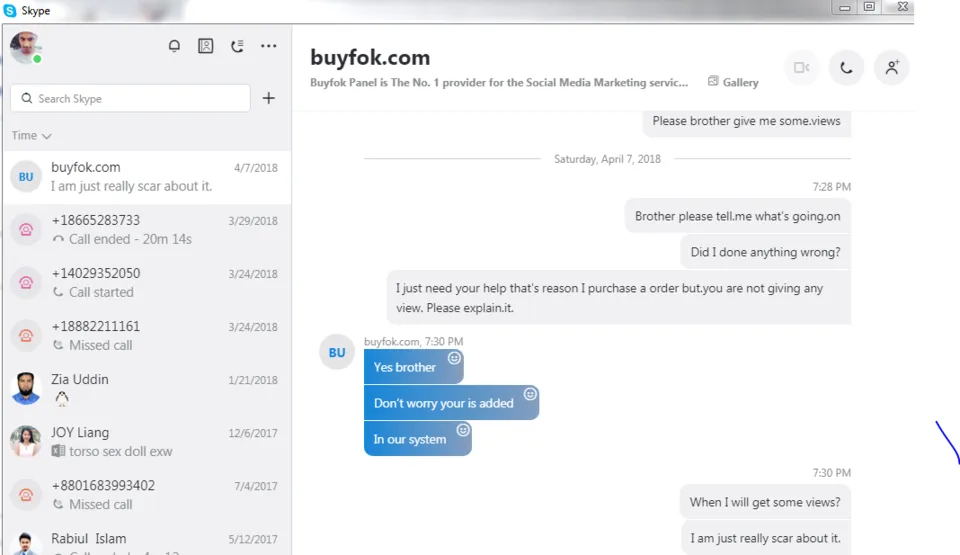
Task: Open the +18882211161 missed call entry
Action: 147,336
